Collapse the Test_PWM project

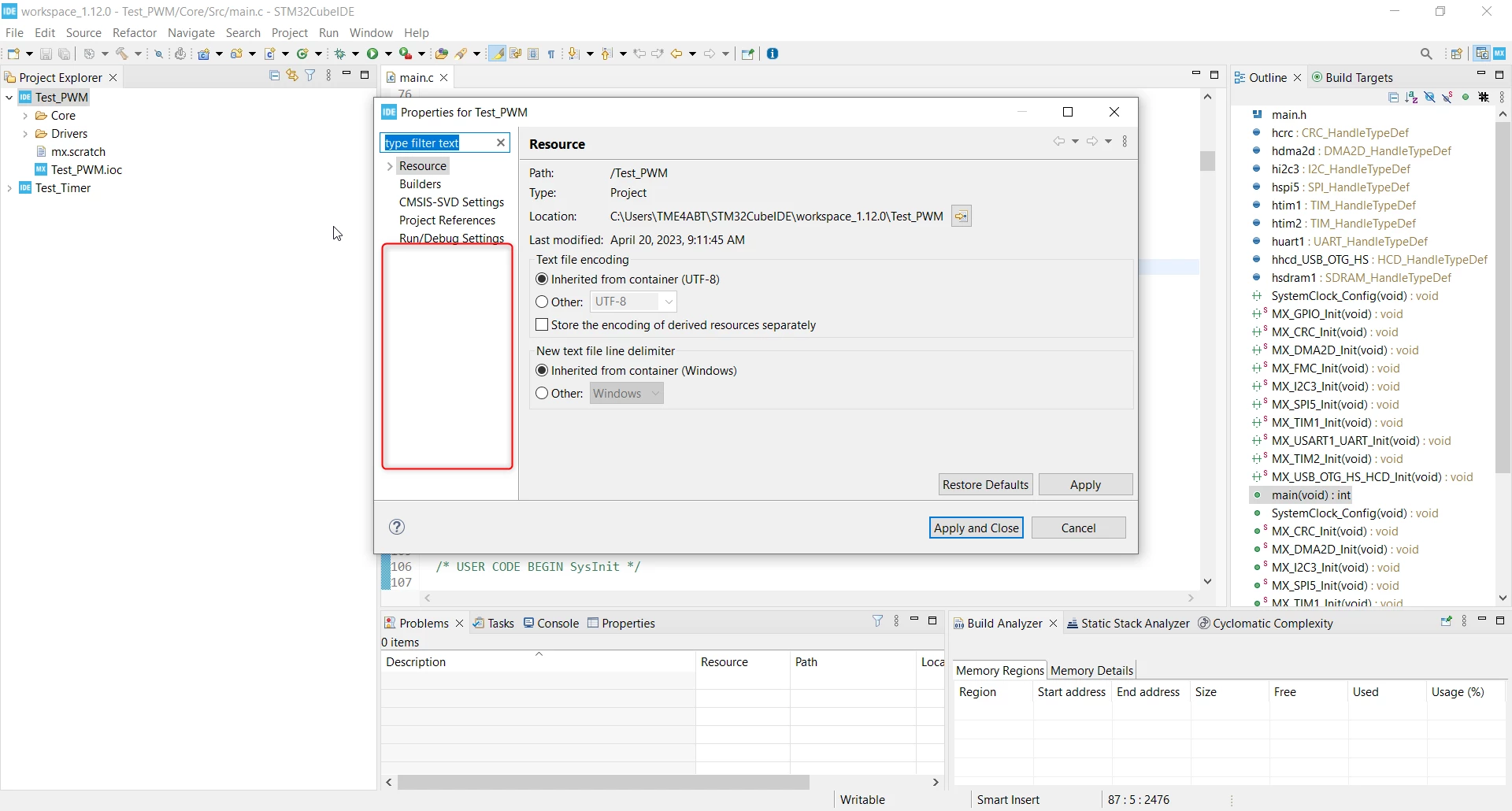9,98
